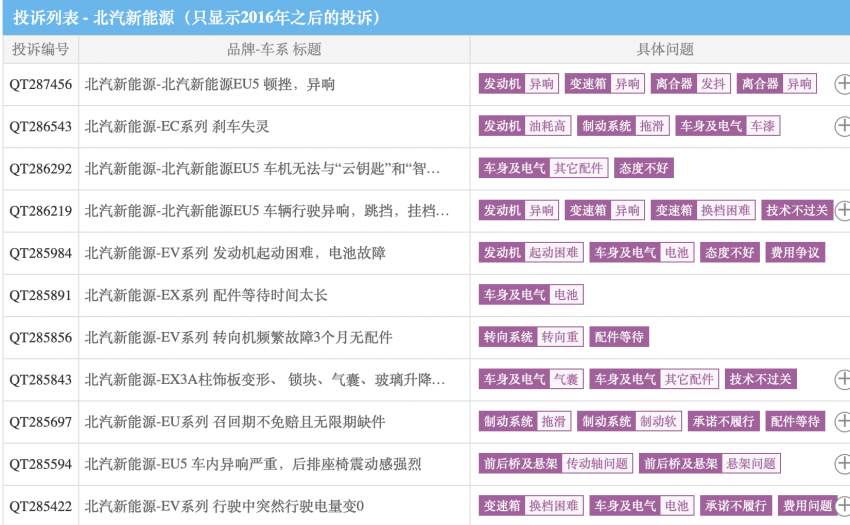Expand additional tags for QT285422 row

[x=842, y=506]
